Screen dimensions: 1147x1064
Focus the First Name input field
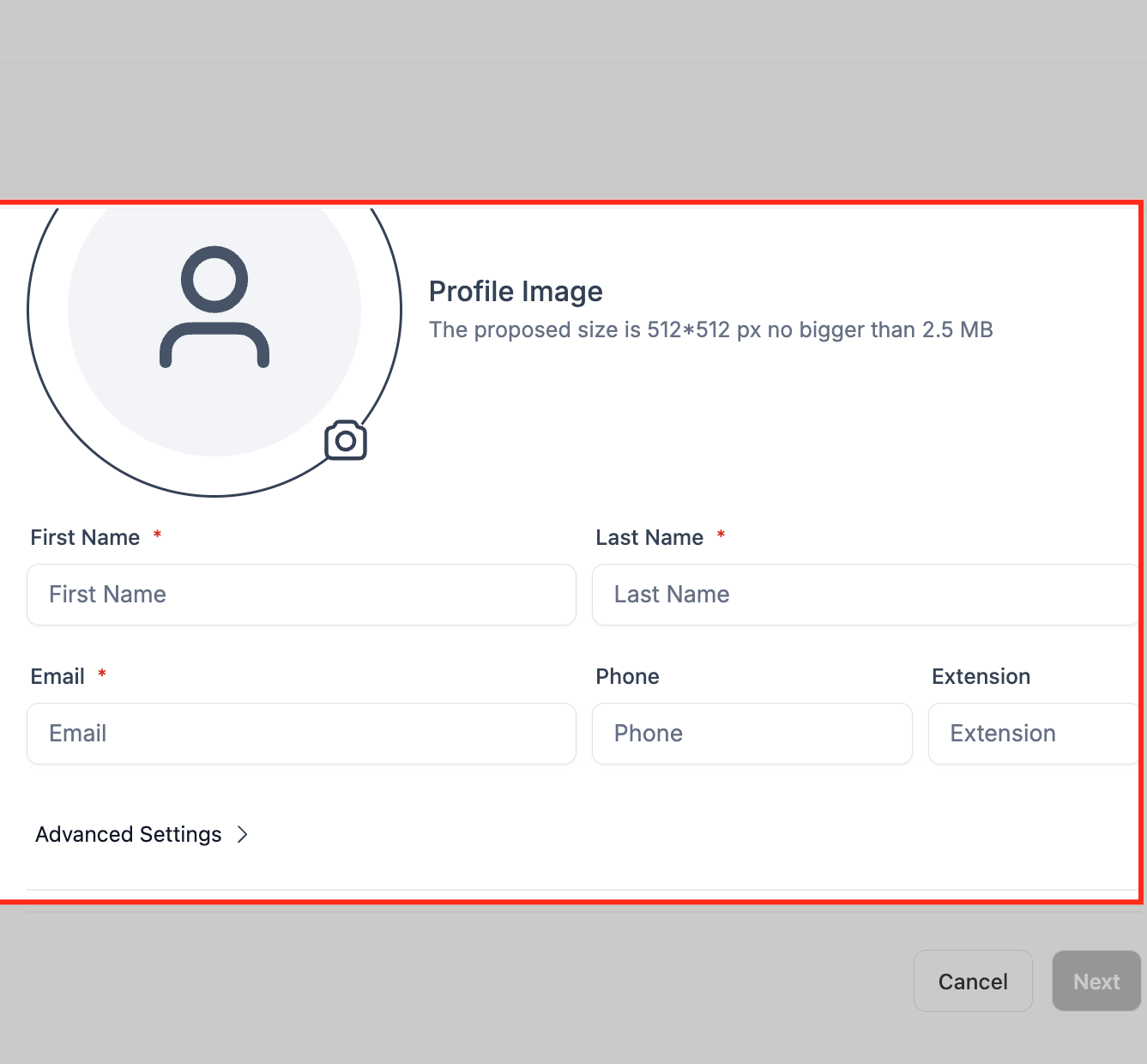click(301, 595)
